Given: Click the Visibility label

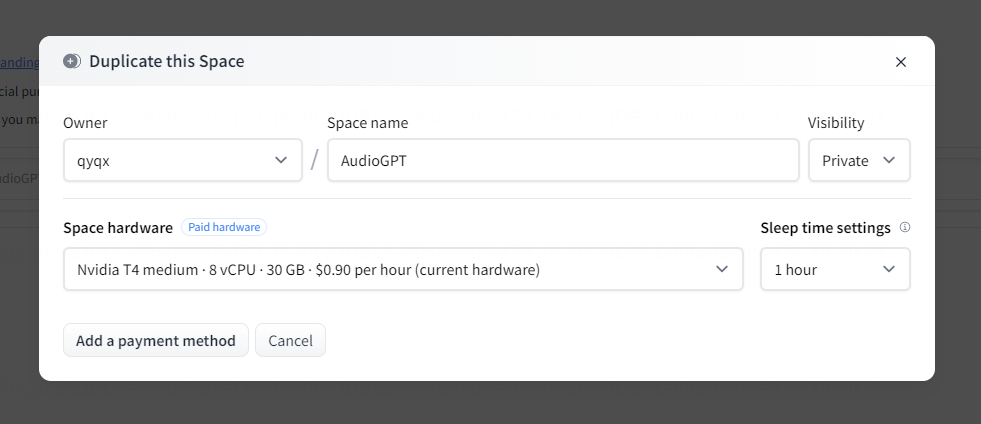Looking at the screenshot, I should pos(836,123).
